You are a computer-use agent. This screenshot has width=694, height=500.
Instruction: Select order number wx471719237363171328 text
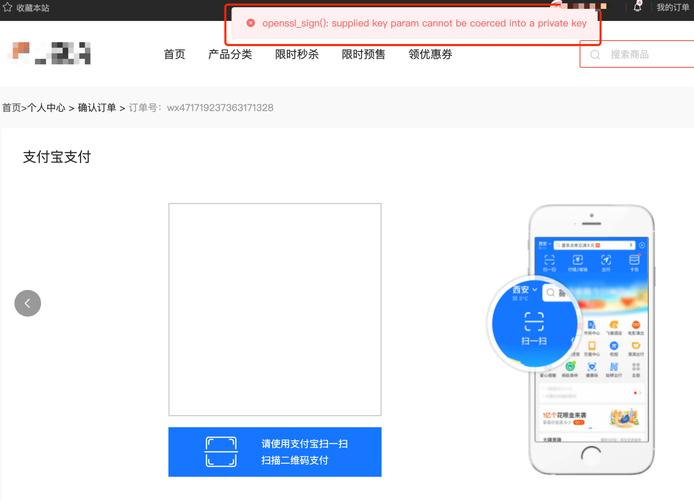tap(220, 108)
